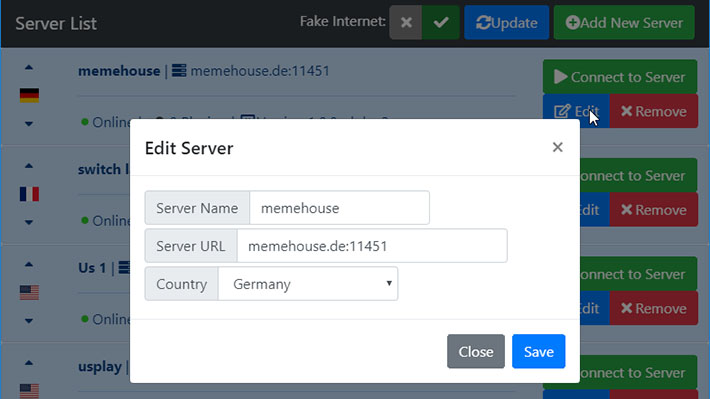710x399 pixels.
Task: Click the French flag icon
Action: [29, 194]
